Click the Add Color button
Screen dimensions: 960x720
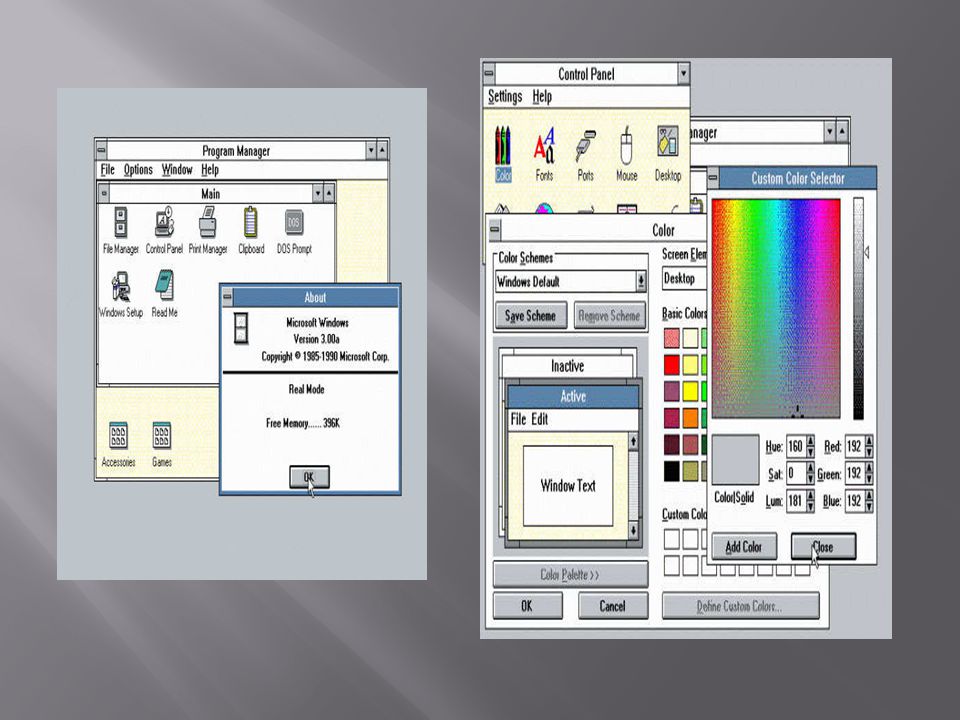[x=744, y=546]
